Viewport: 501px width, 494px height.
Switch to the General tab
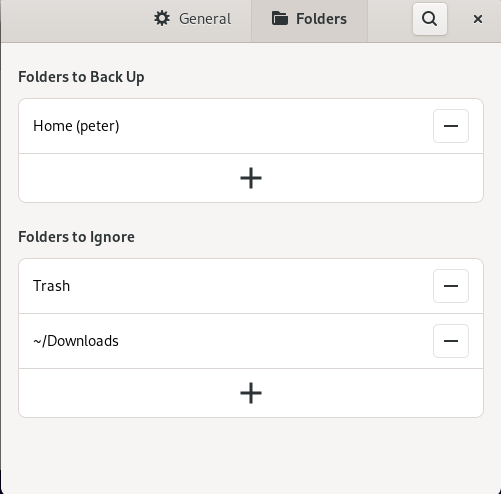coord(193,19)
